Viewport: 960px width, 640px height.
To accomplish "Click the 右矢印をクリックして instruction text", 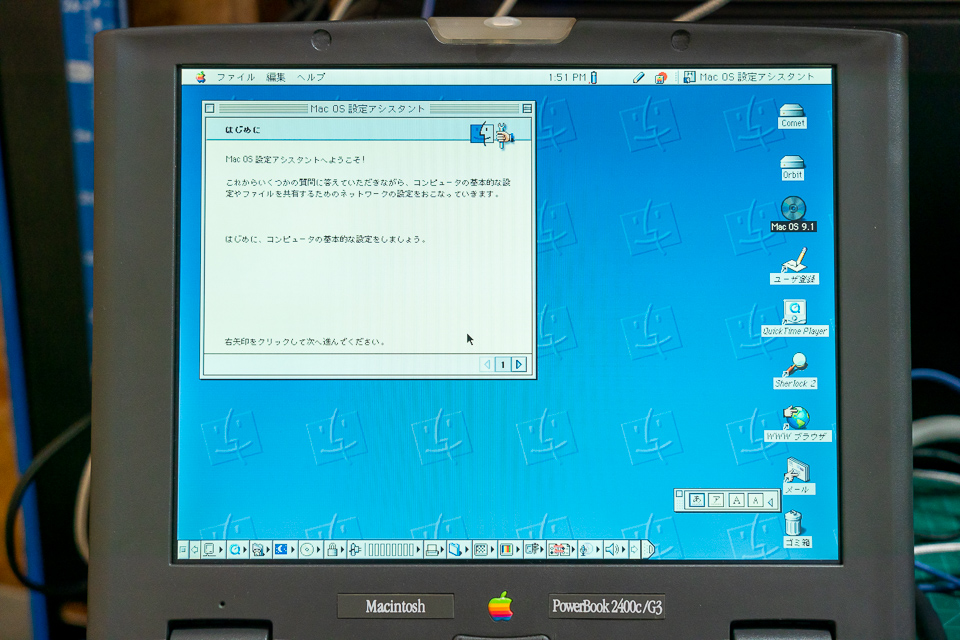I will (x=305, y=342).
